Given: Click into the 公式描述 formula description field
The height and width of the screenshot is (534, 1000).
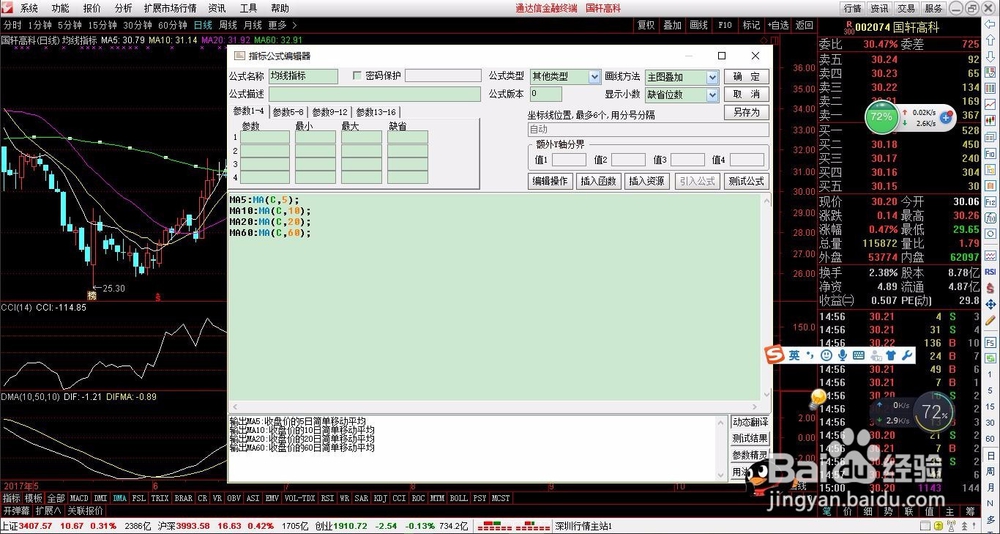Looking at the screenshot, I should pos(374,94).
